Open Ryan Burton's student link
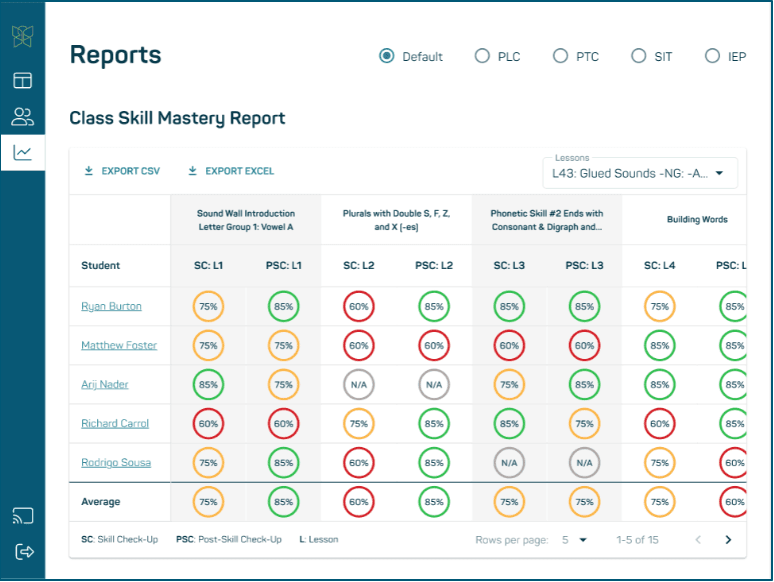 pyautogui.click(x=111, y=306)
